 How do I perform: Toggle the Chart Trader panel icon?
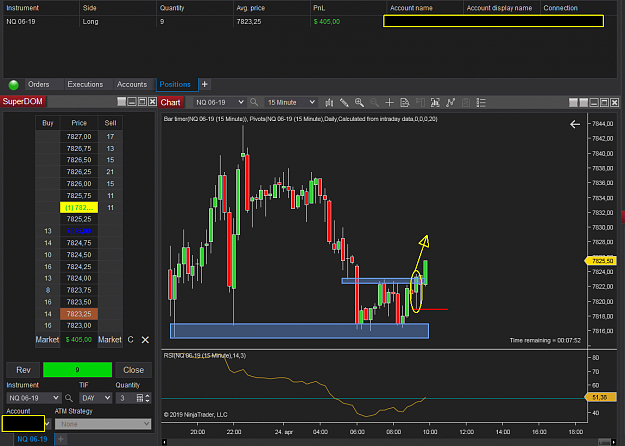pos(420,102)
